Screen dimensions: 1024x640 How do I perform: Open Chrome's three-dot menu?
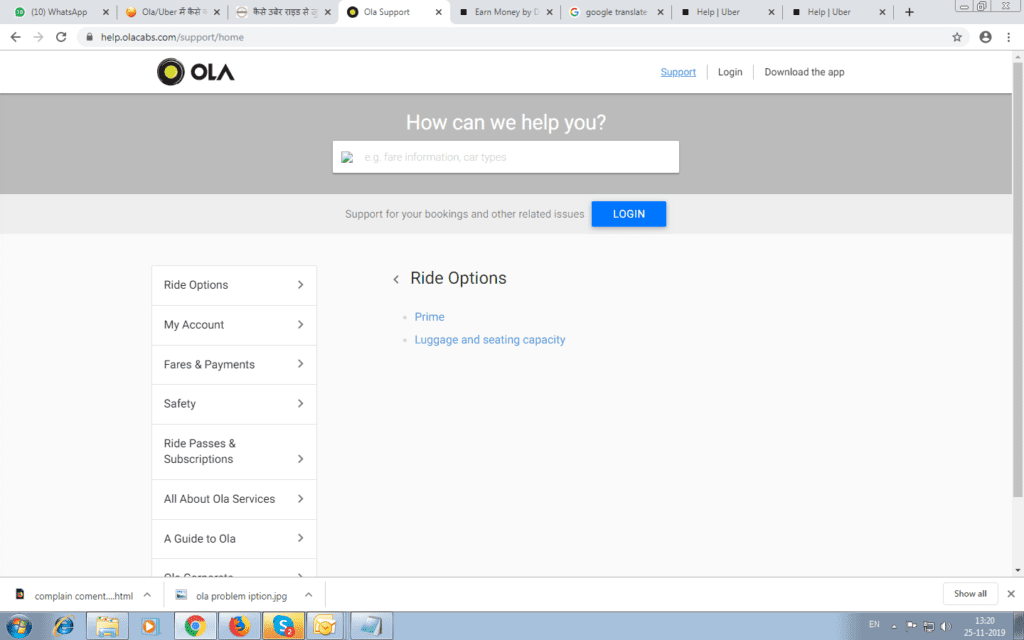(x=1009, y=37)
